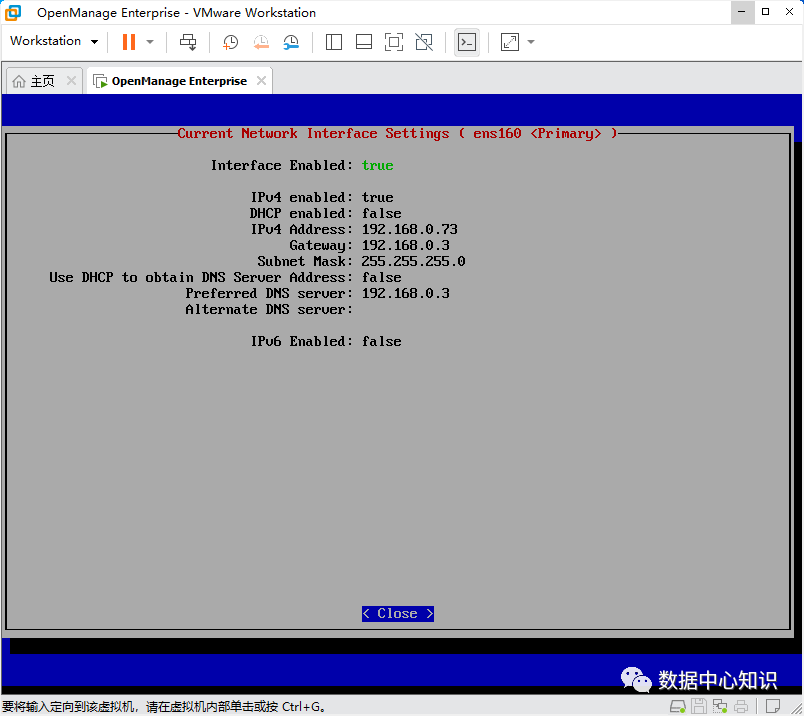Click the green Interface Enabled true value
804x716 pixels.
click(377, 165)
